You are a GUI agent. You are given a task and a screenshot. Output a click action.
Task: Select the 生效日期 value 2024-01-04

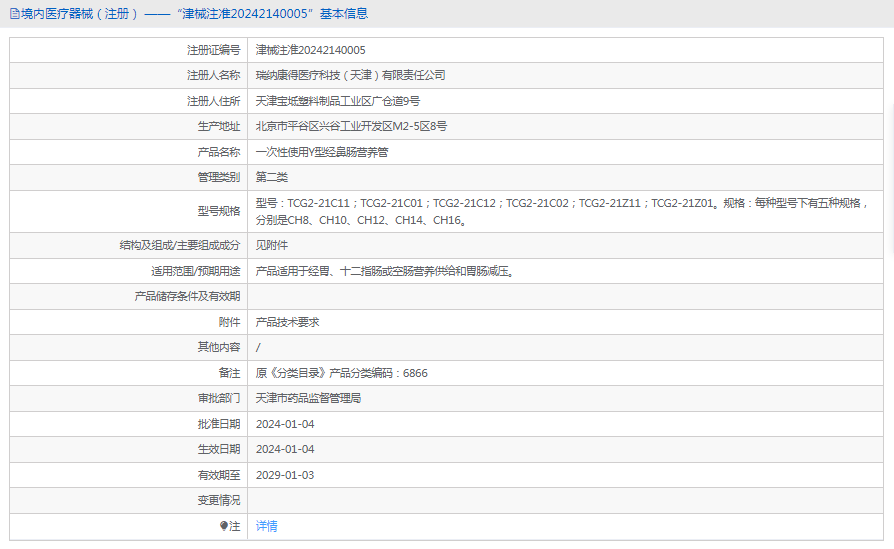[x=285, y=449]
